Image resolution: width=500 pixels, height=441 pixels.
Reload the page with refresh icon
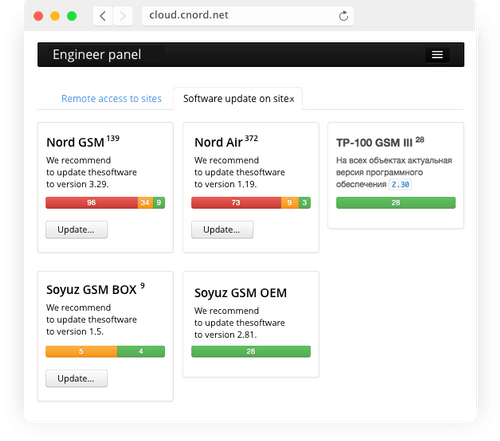[343, 16]
